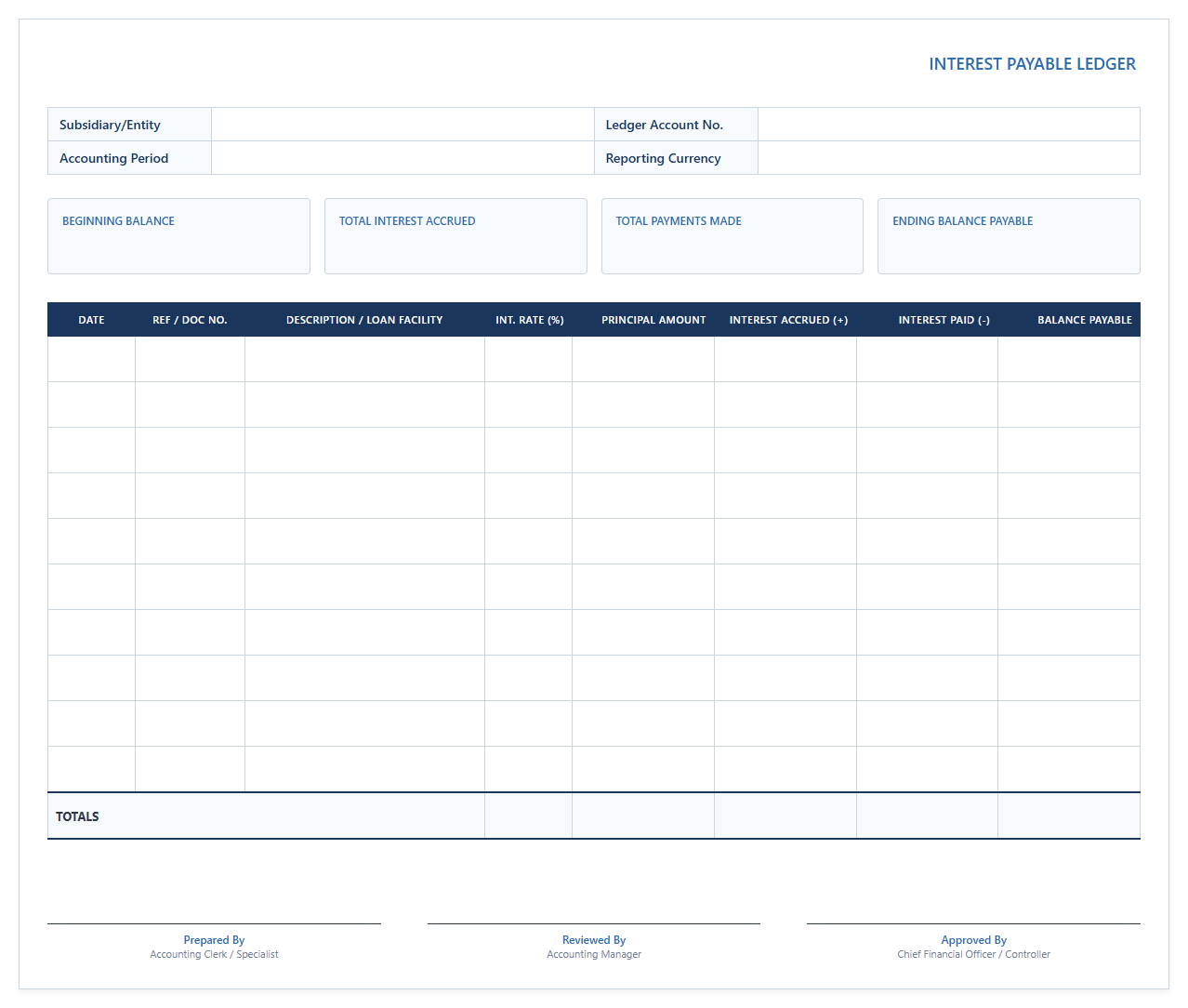Click the Principal Amount totals cell

(643, 816)
